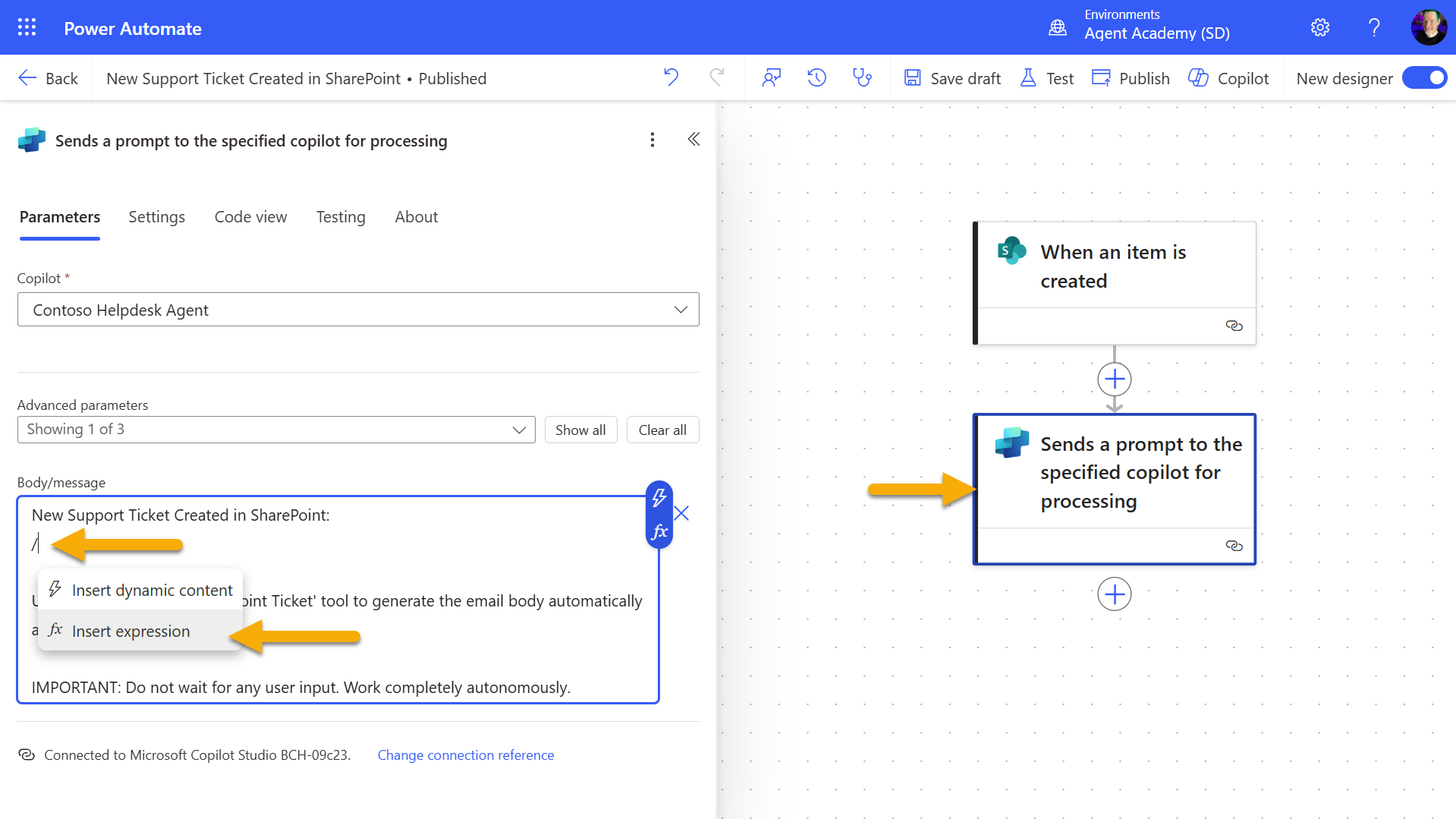Open the settings gear icon

(1319, 28)
